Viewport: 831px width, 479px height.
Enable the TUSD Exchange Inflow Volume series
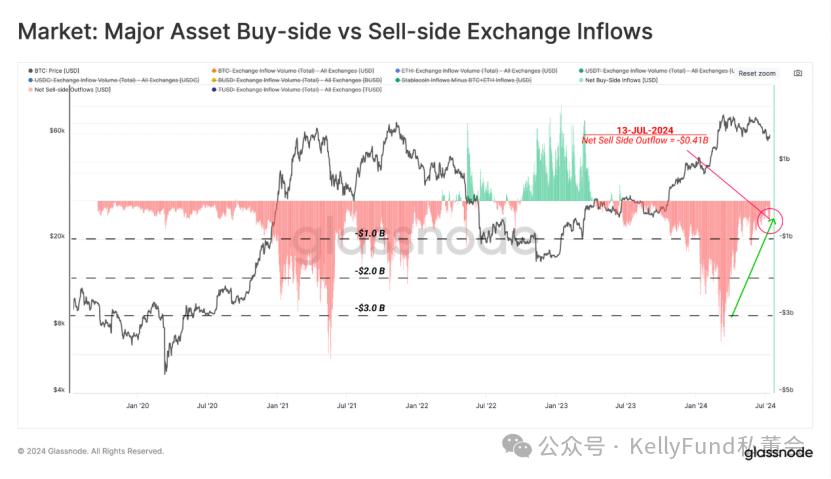296,90
